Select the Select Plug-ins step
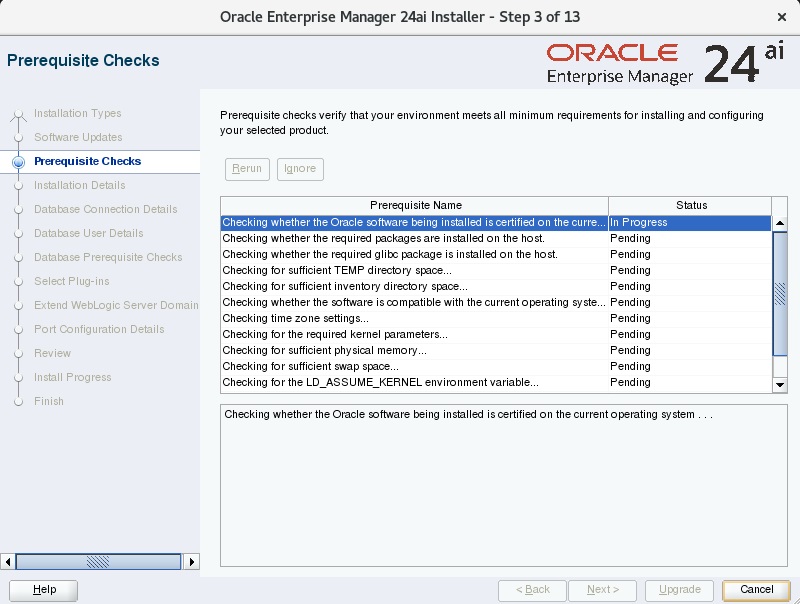 [71, 281]
